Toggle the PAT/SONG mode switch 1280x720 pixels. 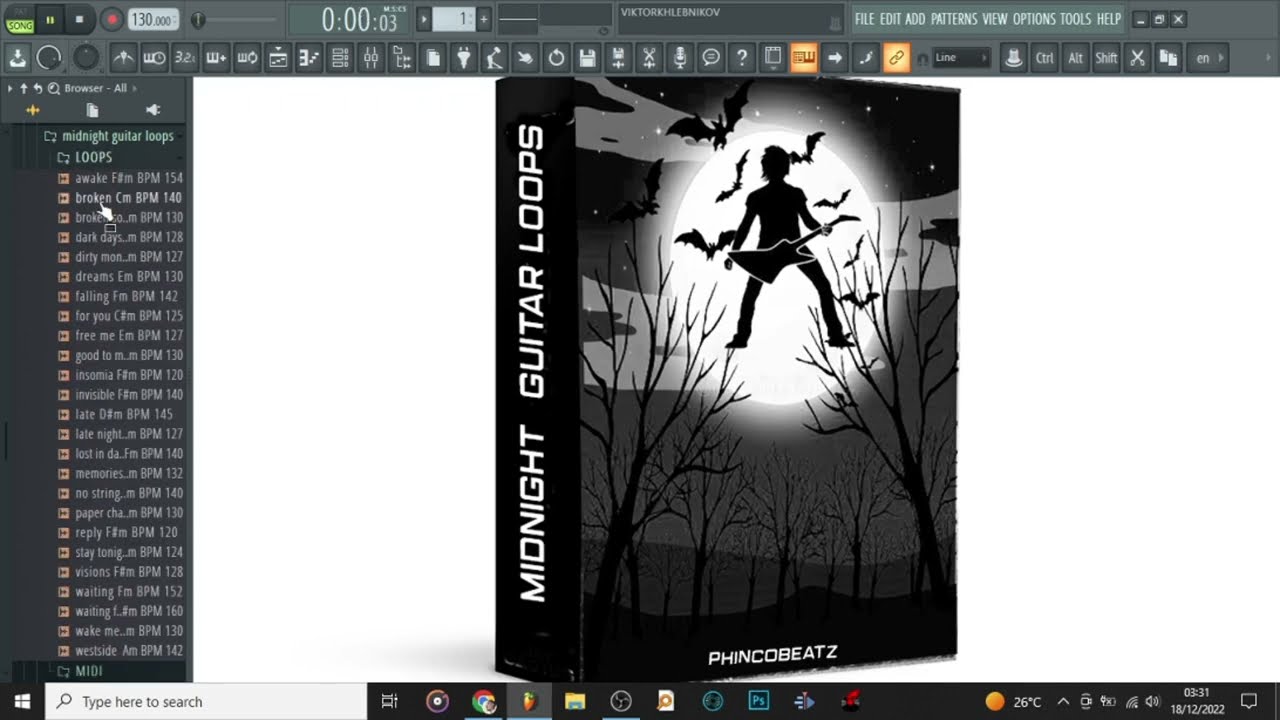point(20,19)
